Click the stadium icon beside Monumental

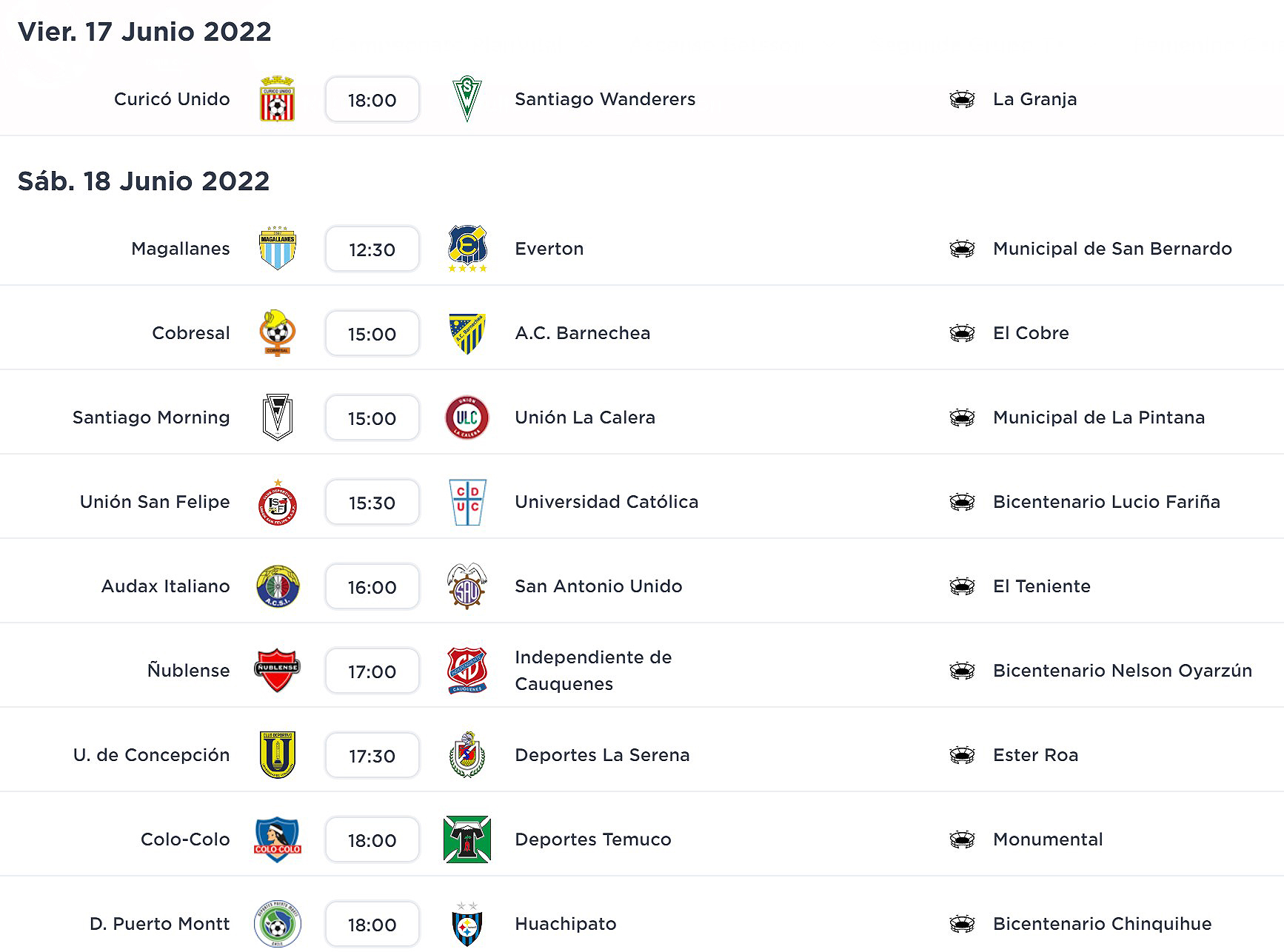[962, 839]
